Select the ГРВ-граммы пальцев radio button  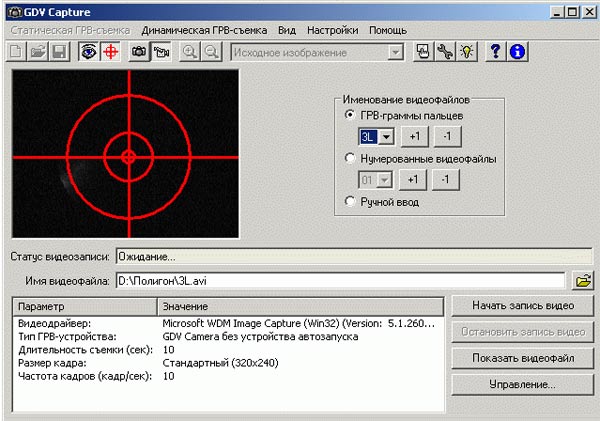tap(350, 114)
